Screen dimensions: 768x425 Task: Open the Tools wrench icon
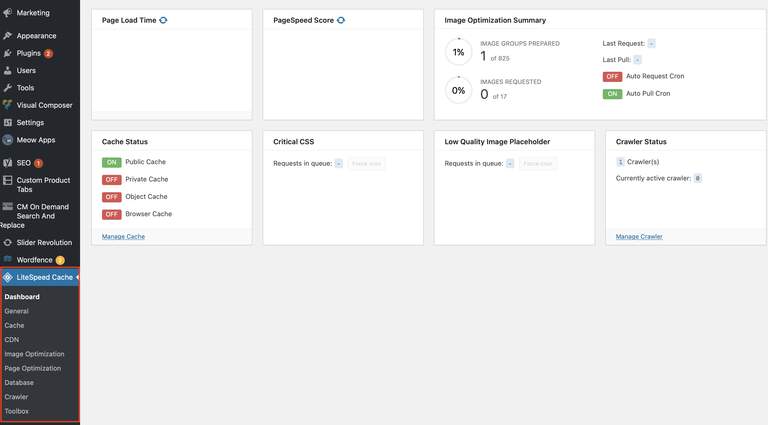coord(7,88)
